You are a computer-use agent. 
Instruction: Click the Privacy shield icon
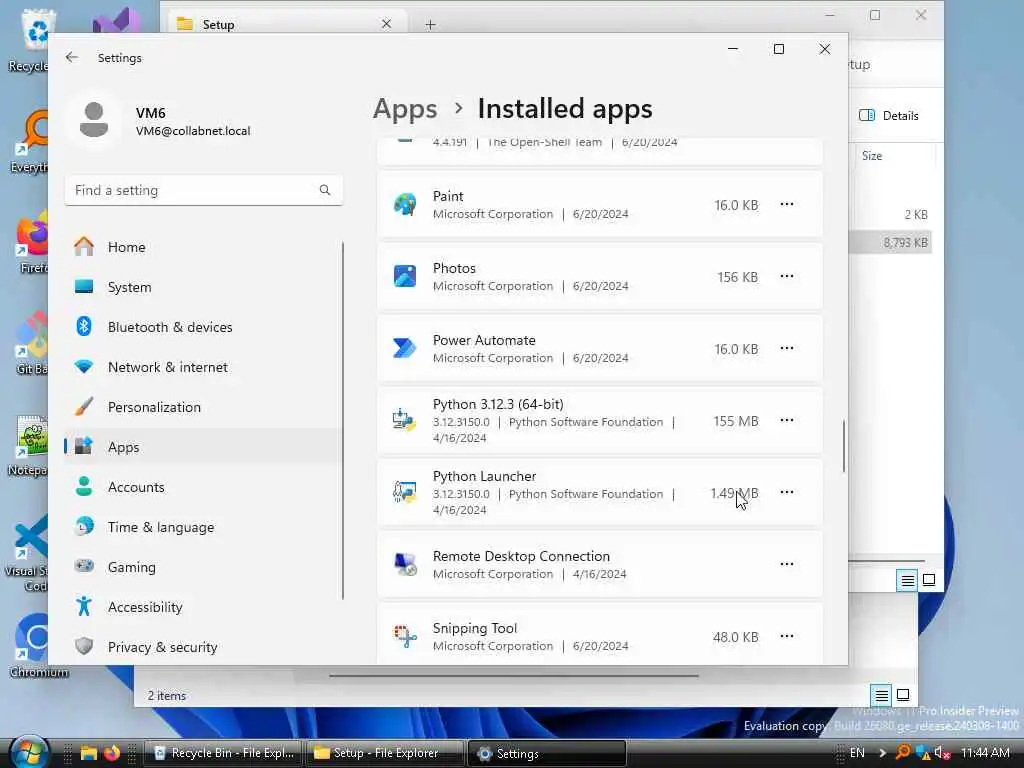click(x=84, y=646)
